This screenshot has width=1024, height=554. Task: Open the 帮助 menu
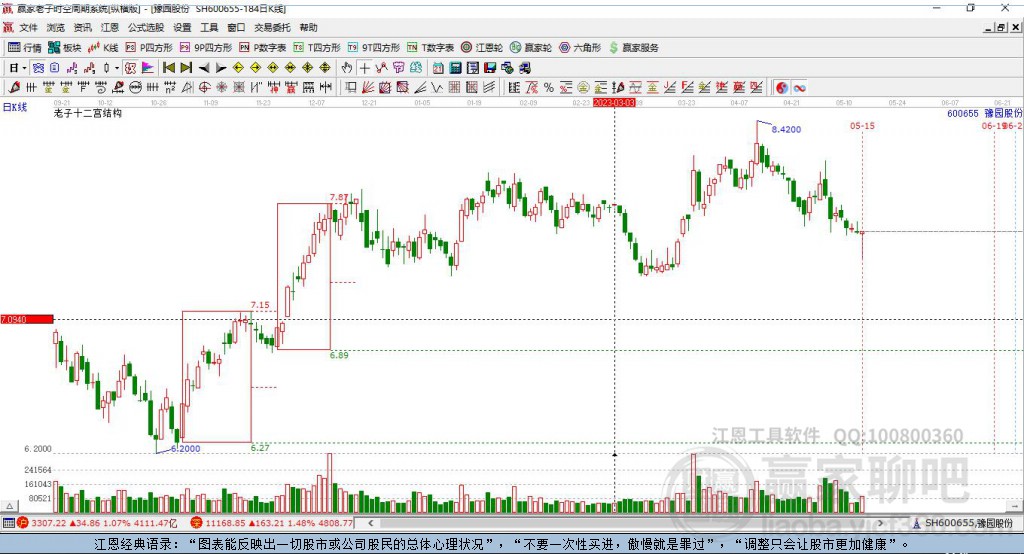coord(308,27)
